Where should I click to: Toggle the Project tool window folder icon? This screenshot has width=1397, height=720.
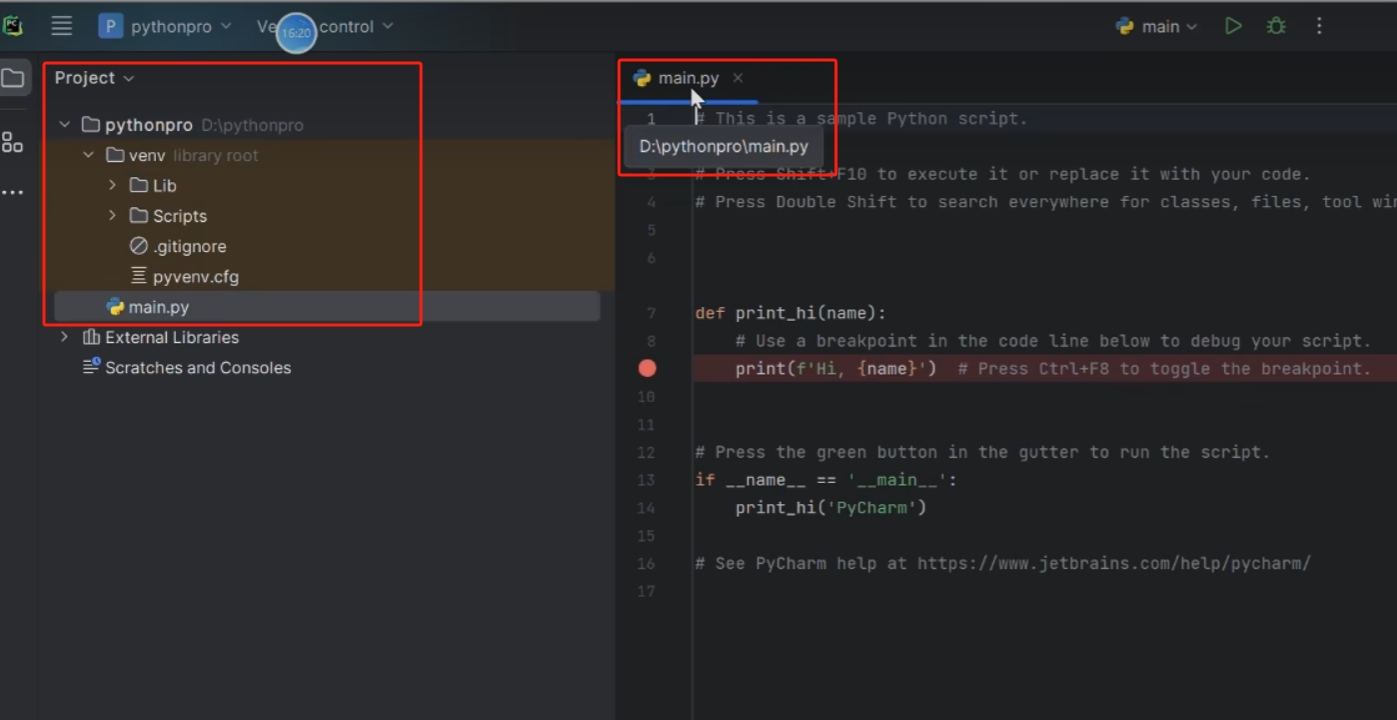point(13,78)
